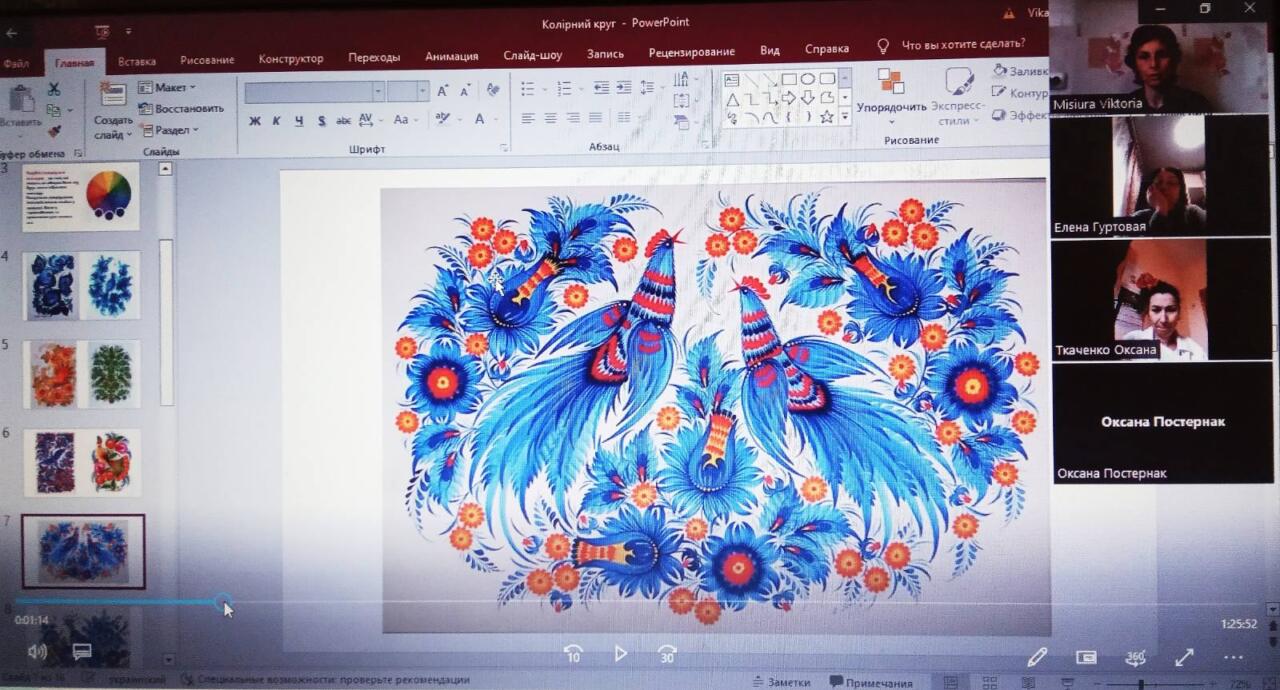Viewport: 1280px width, 690px height.
Task: Open the Упорядочить arrange dropdown
Action: click(x=891, y=95)
